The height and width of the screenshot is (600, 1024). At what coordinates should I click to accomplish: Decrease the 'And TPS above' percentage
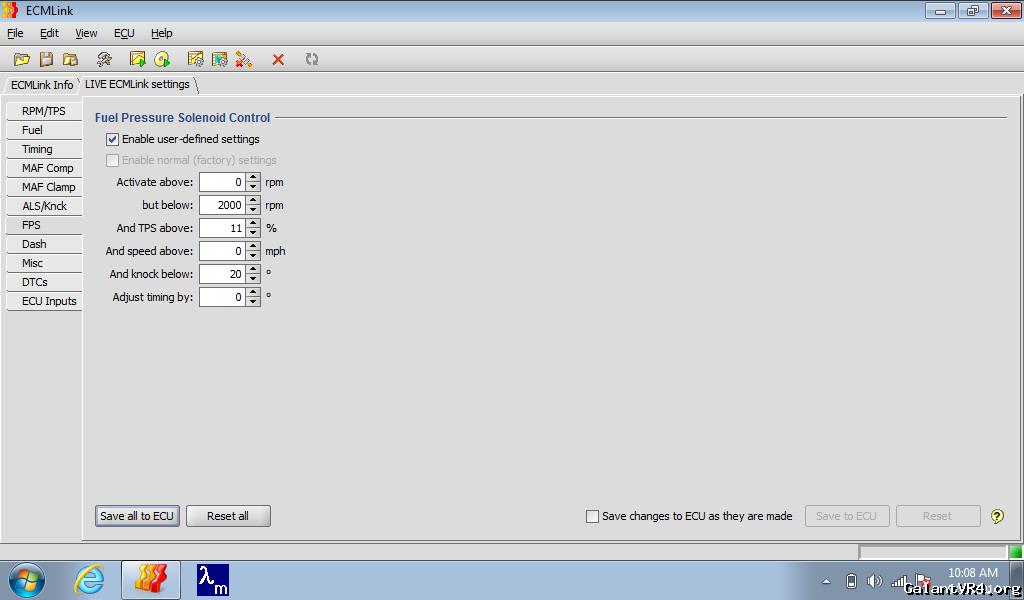click(x=253, y=233)
